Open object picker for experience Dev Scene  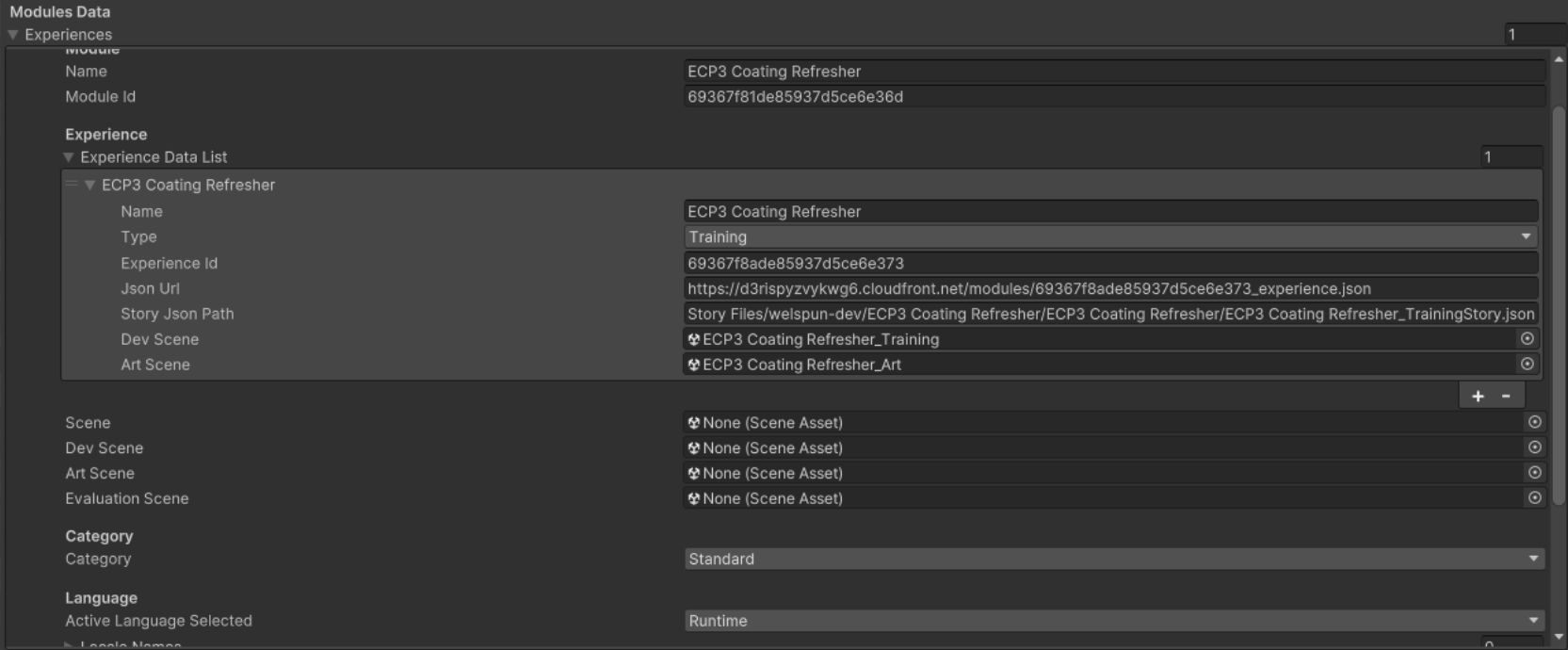point(1527,339)
